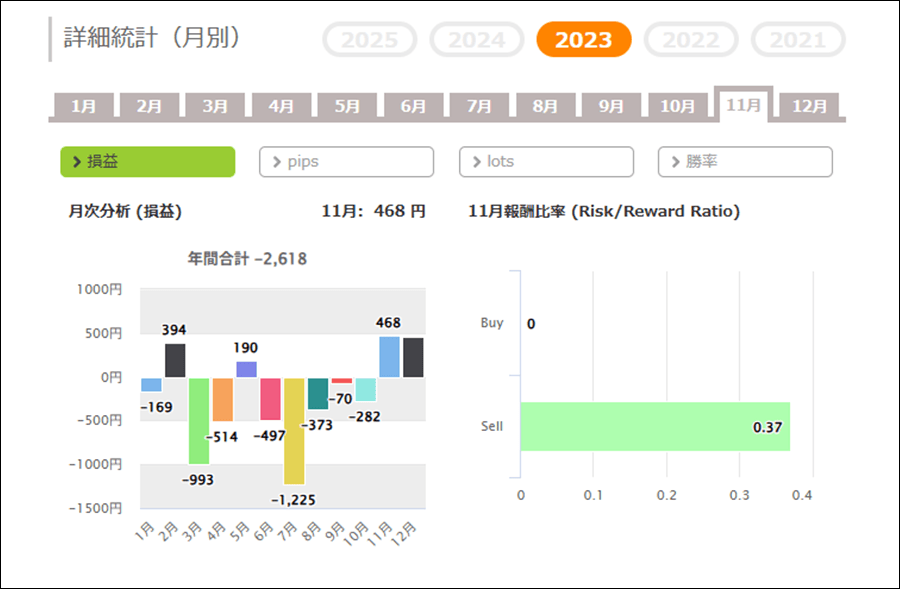Go to the 10月 tab

(677, 106)
